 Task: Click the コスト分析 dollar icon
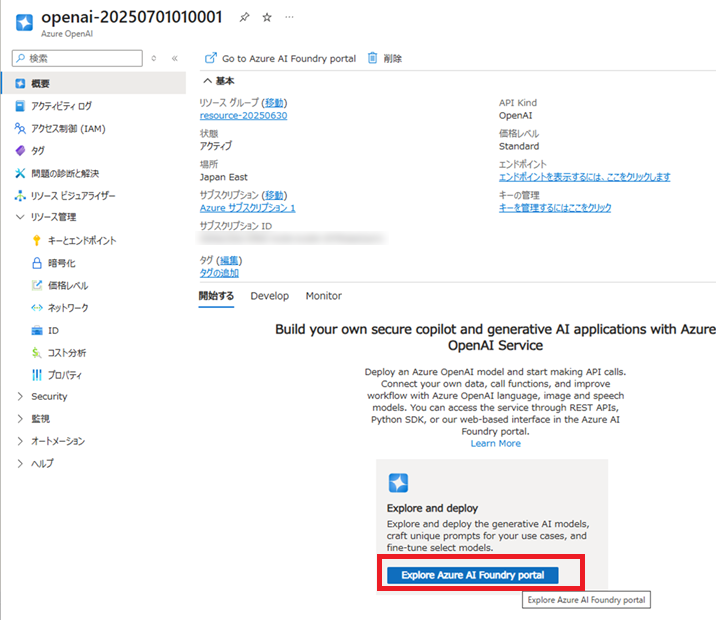[37, 352]
